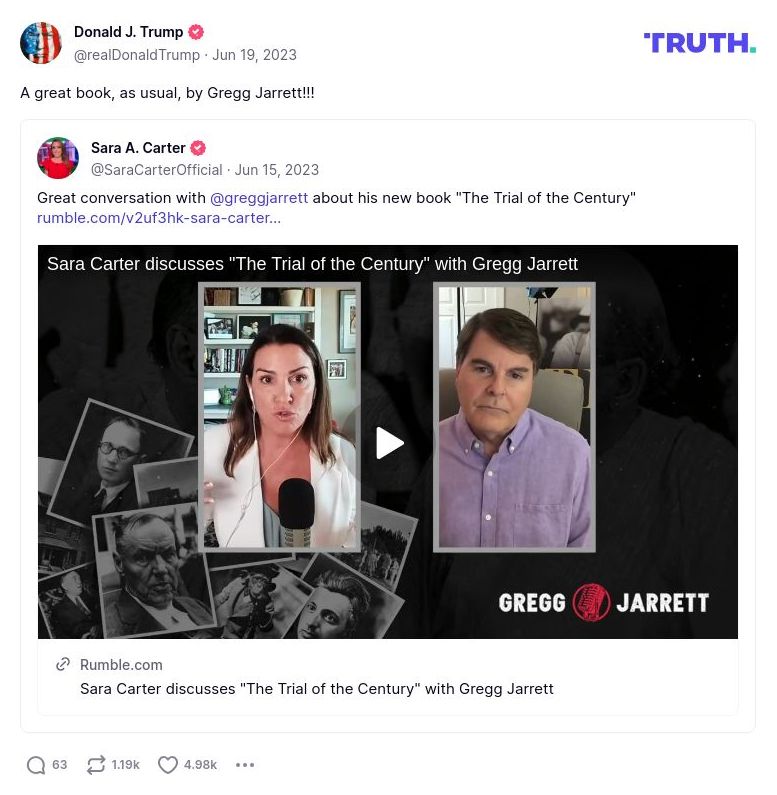Click the TRUTH logo
The height and width of the screenshot is (795, 777).
click(x=700, y=43)
